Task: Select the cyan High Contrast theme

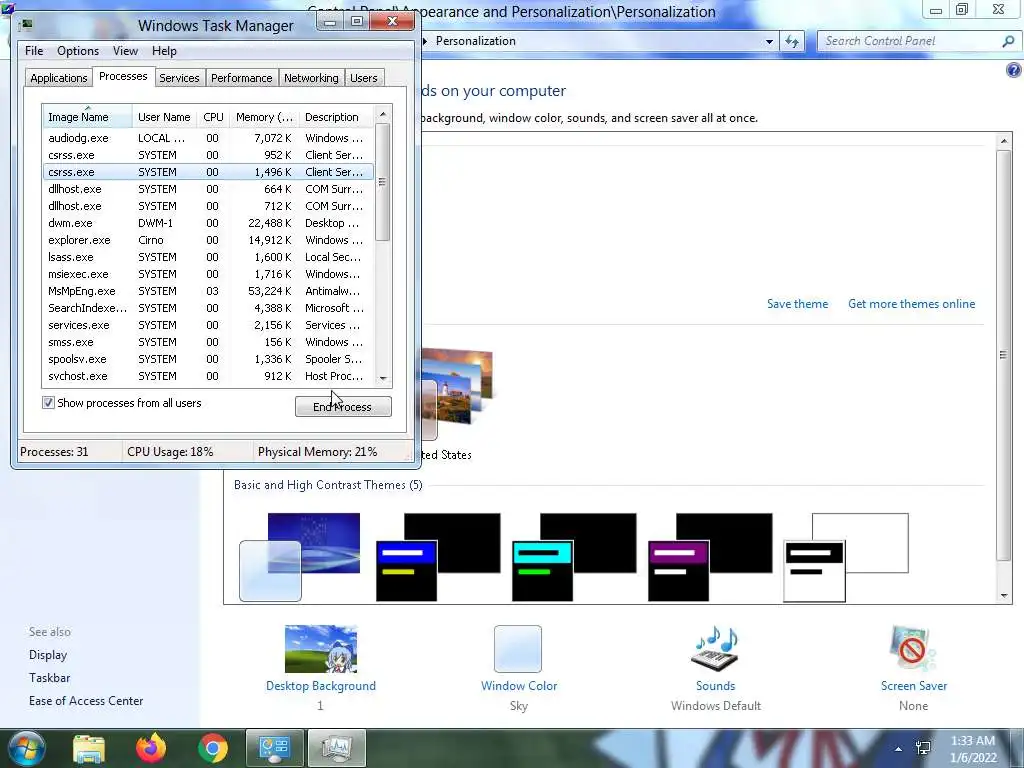Action: coord(574,557)
